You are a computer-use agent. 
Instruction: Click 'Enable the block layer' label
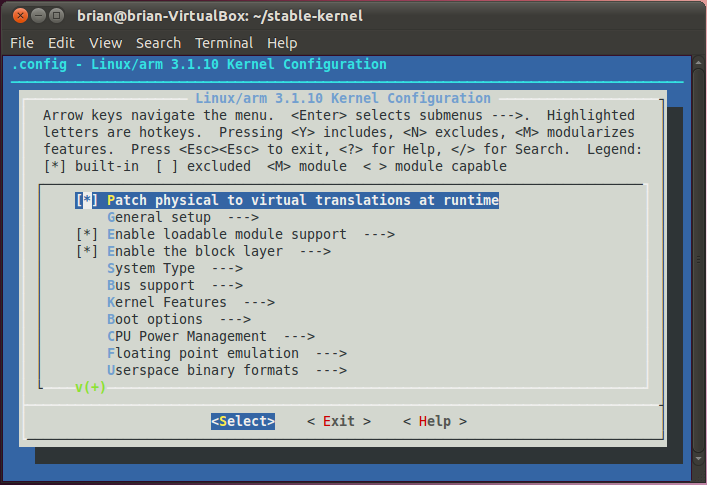[x=195, y=252]
